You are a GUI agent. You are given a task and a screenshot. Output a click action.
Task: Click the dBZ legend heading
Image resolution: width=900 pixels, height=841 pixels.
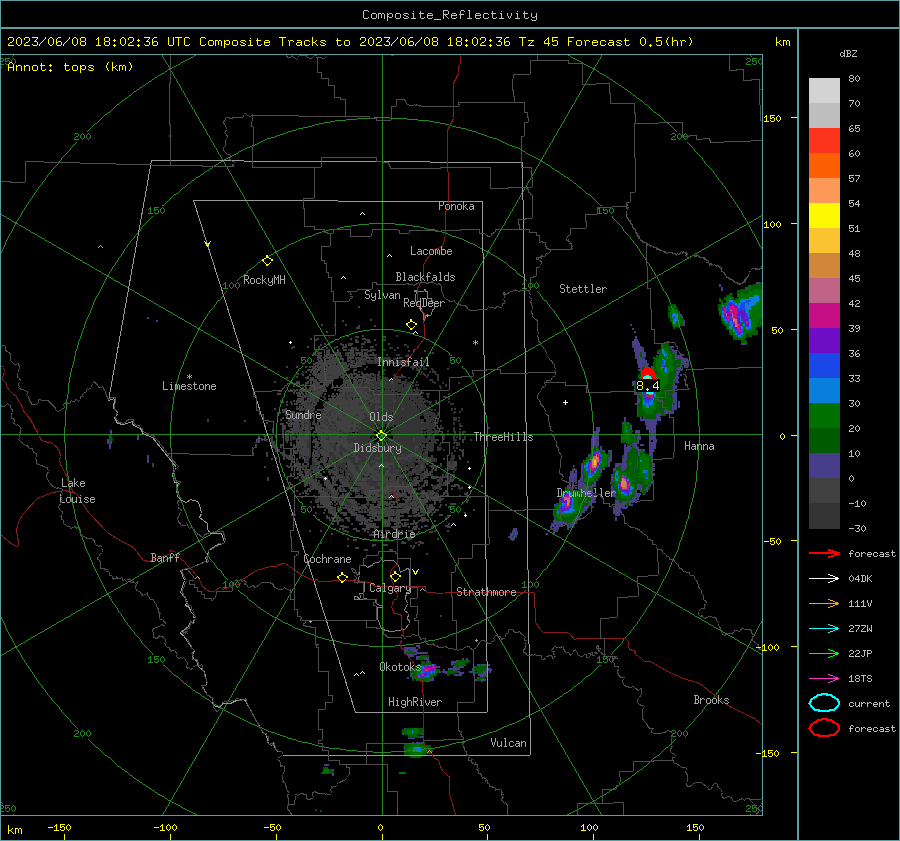pos(848,54)
